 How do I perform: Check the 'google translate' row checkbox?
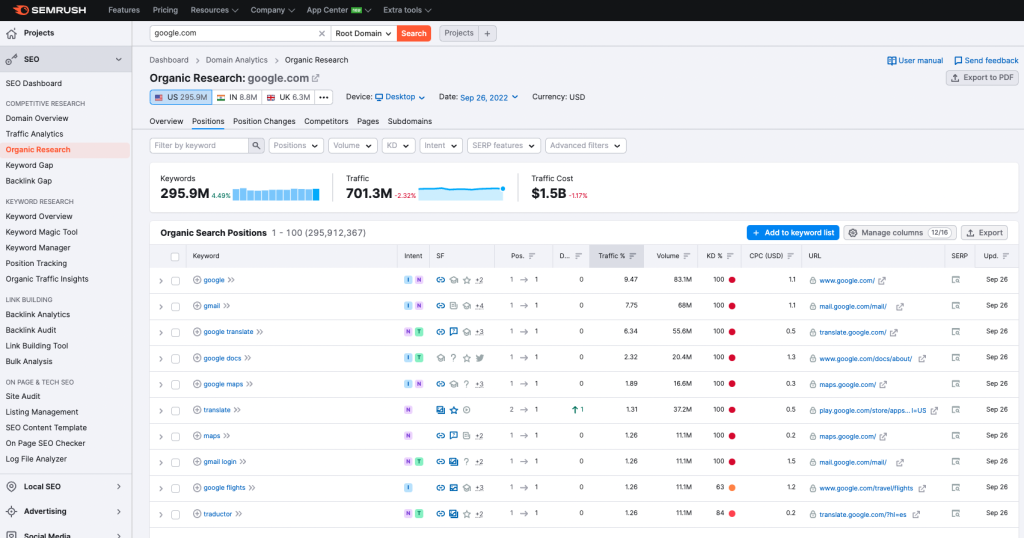coord(175,333)
